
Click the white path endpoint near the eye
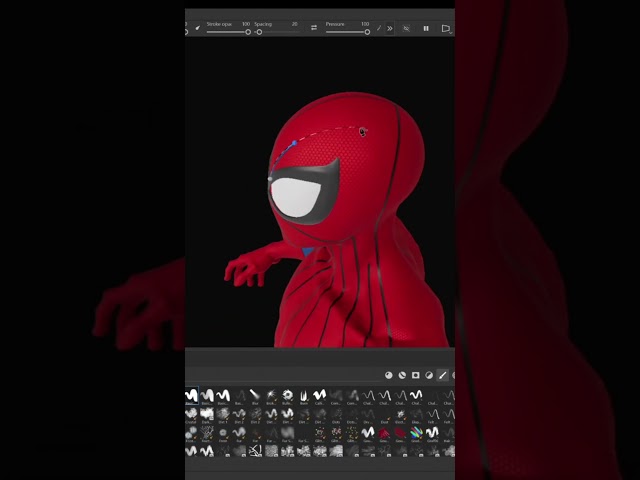pyautogui.click(x=270, y=179)
